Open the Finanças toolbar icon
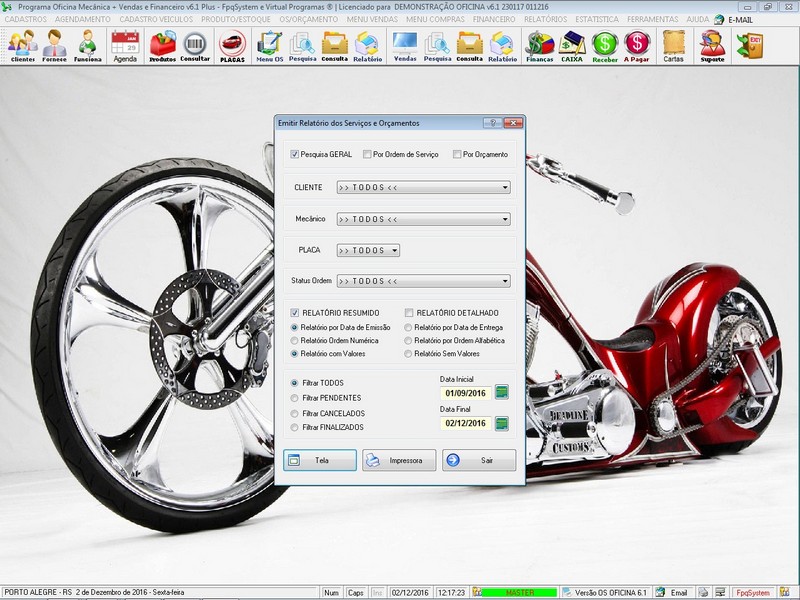 pyautogui.click(x=540, y=46)
